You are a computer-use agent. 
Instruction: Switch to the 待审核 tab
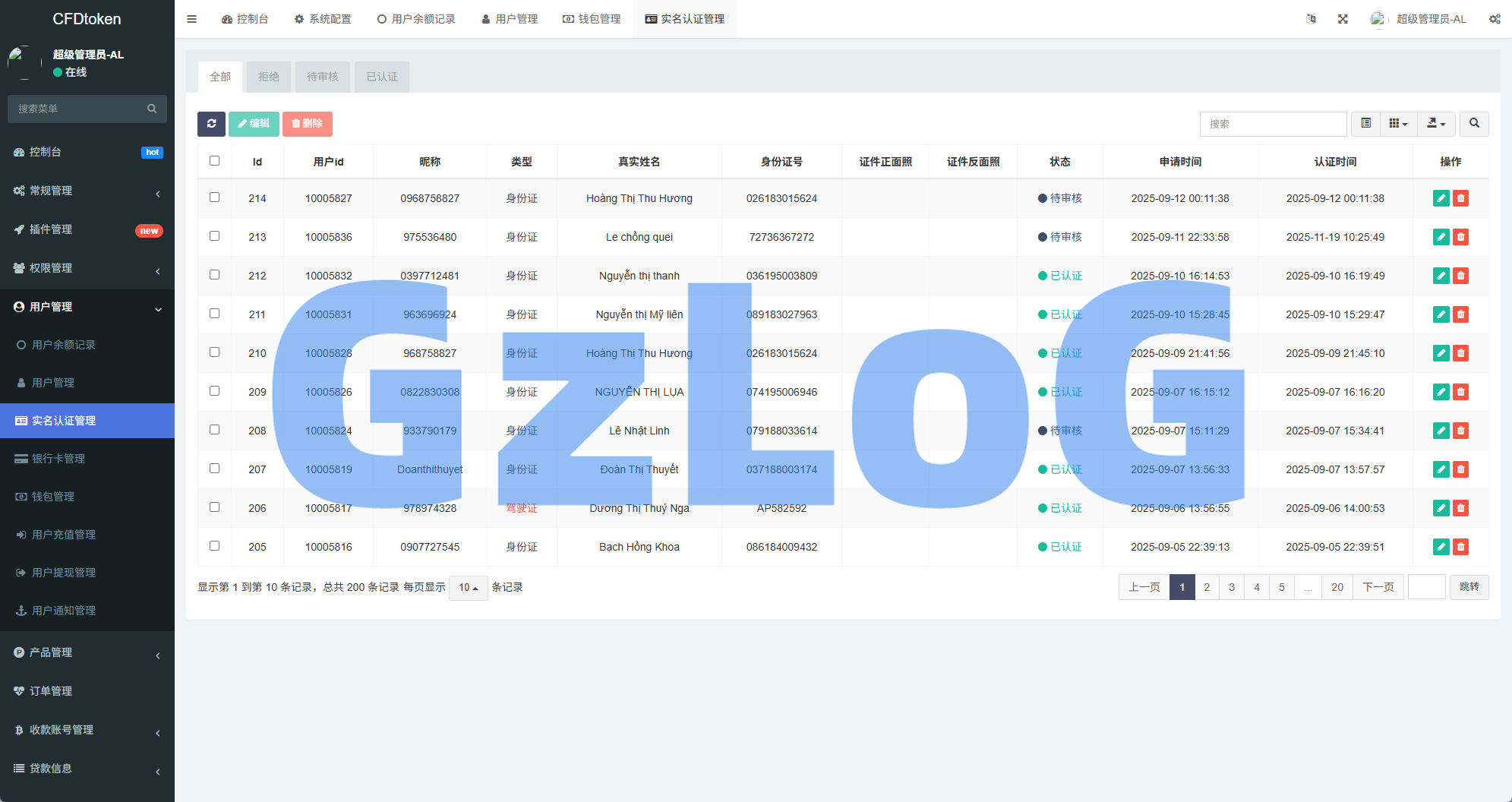(323, 77)
